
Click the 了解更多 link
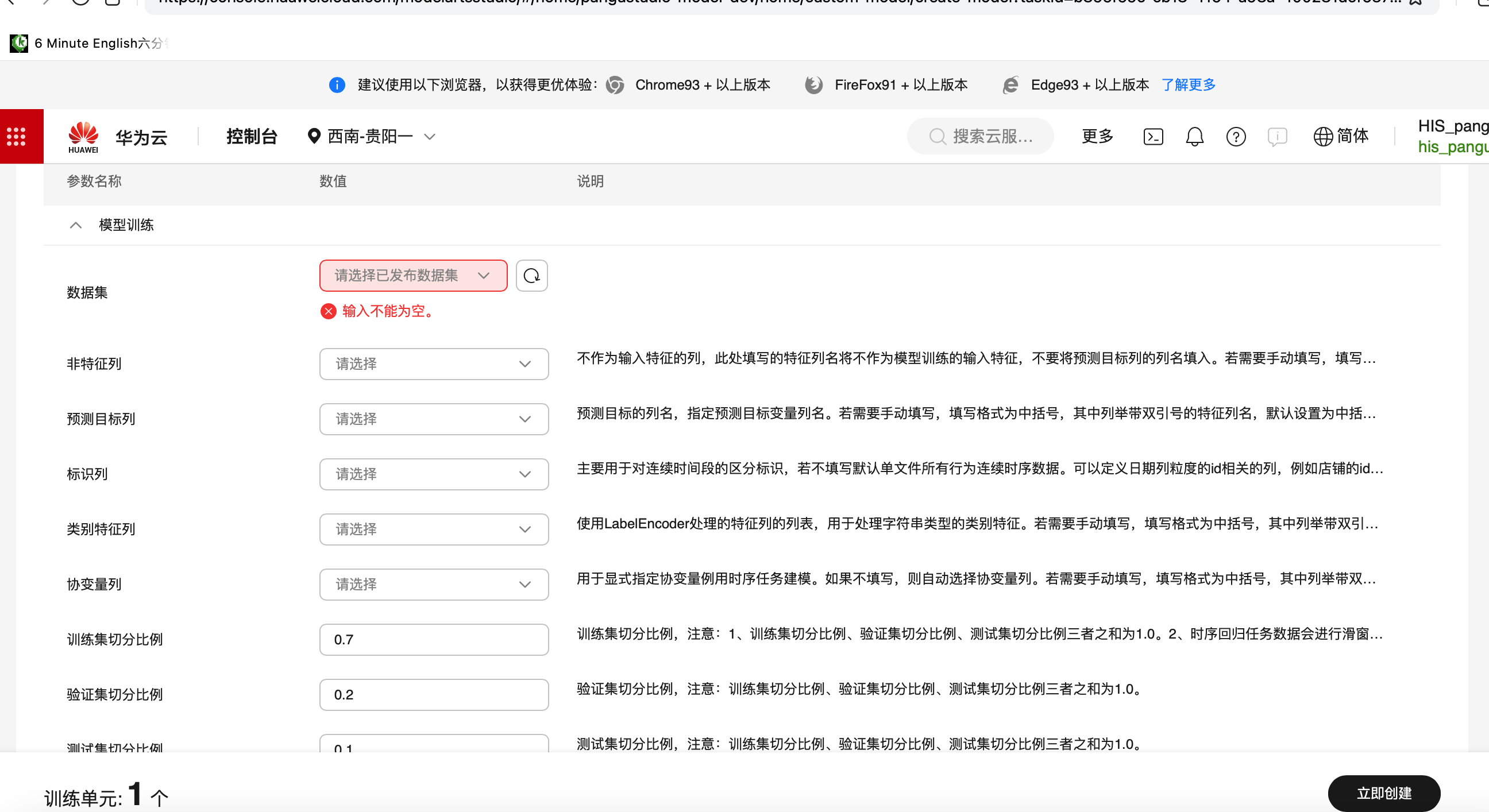click(1189, 85)
